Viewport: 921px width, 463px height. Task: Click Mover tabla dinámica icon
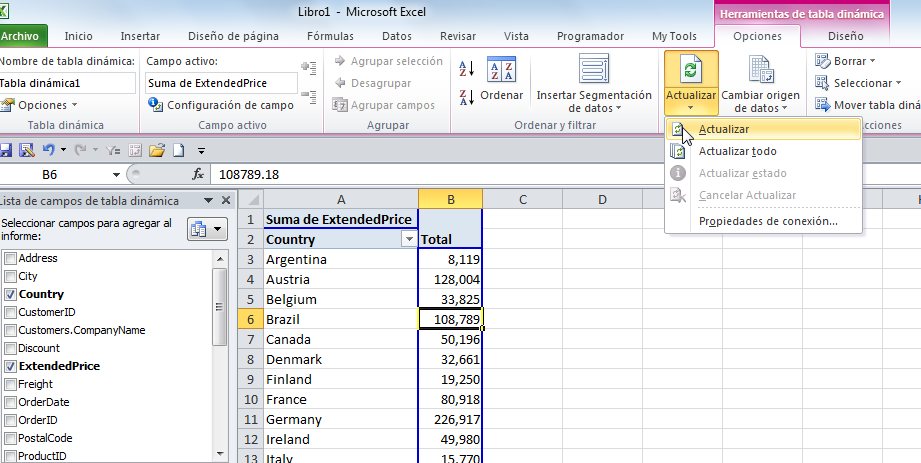pyautogui.click(x=822, y=105)
